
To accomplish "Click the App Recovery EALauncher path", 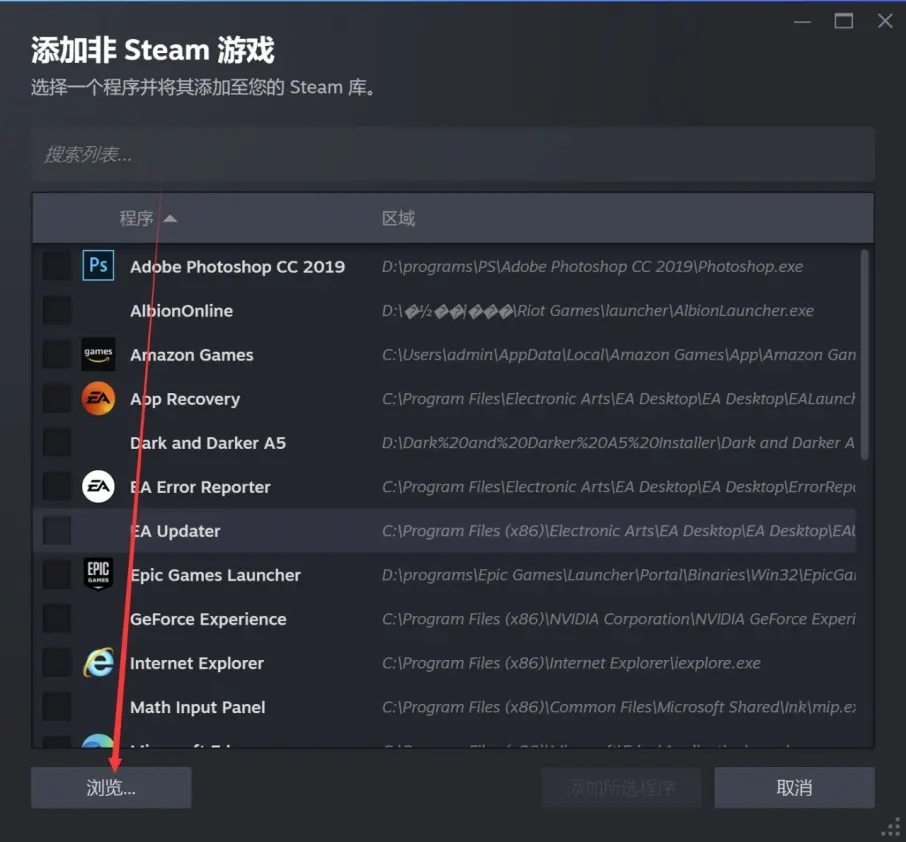I will (619, 399).
